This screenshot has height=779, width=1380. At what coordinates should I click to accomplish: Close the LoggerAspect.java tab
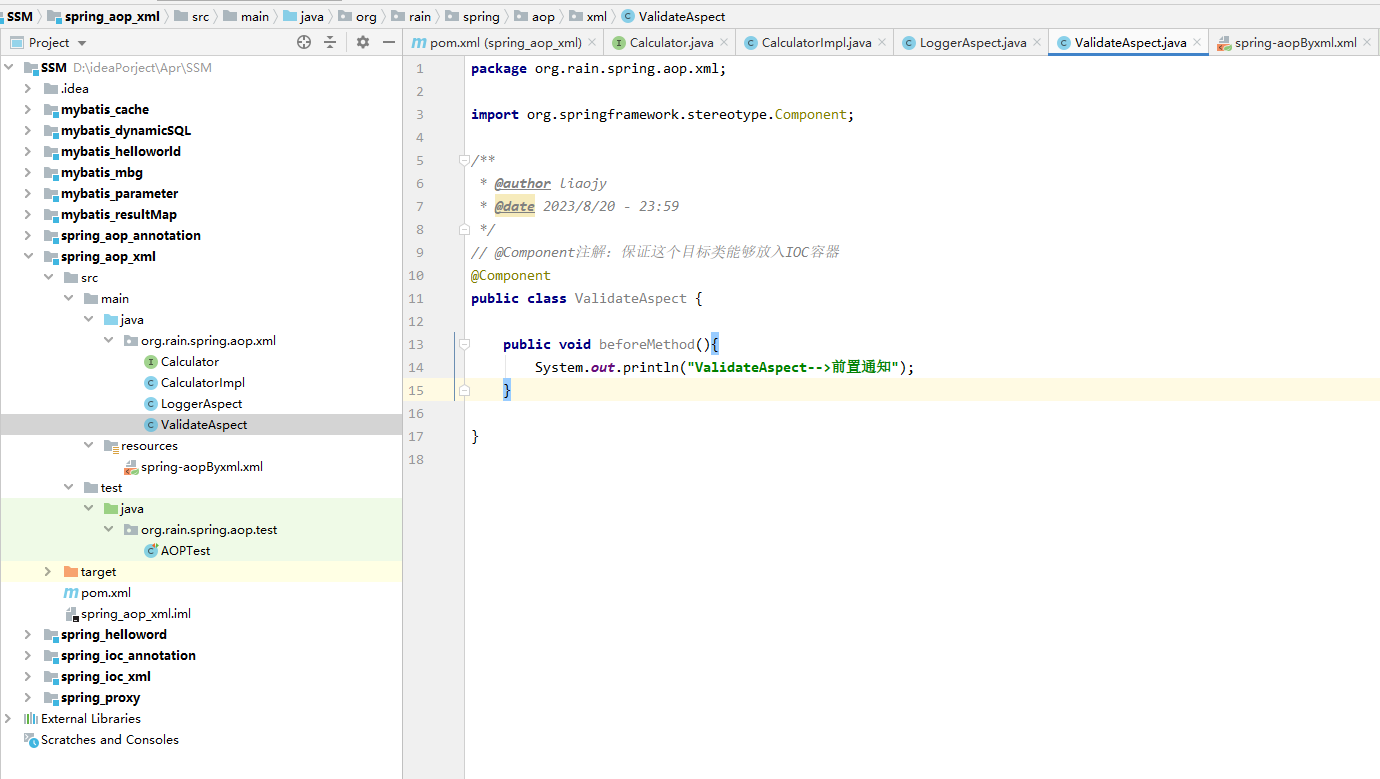click(1037, 43)
